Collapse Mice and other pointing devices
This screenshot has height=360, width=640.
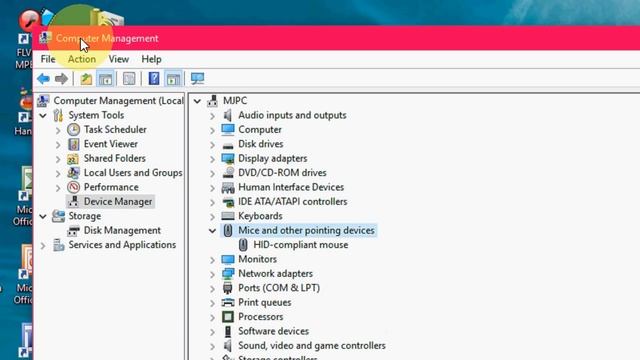pyautogui.click(x=212, y=231)
